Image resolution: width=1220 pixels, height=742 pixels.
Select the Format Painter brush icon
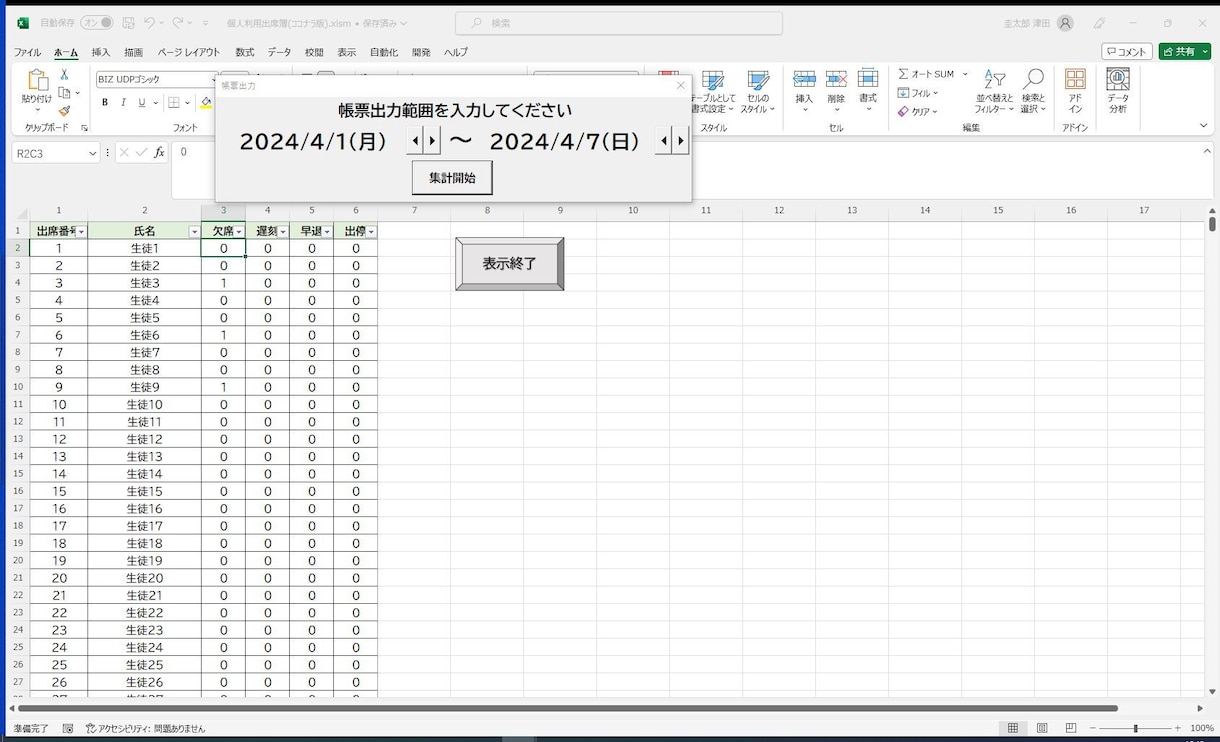64,110
